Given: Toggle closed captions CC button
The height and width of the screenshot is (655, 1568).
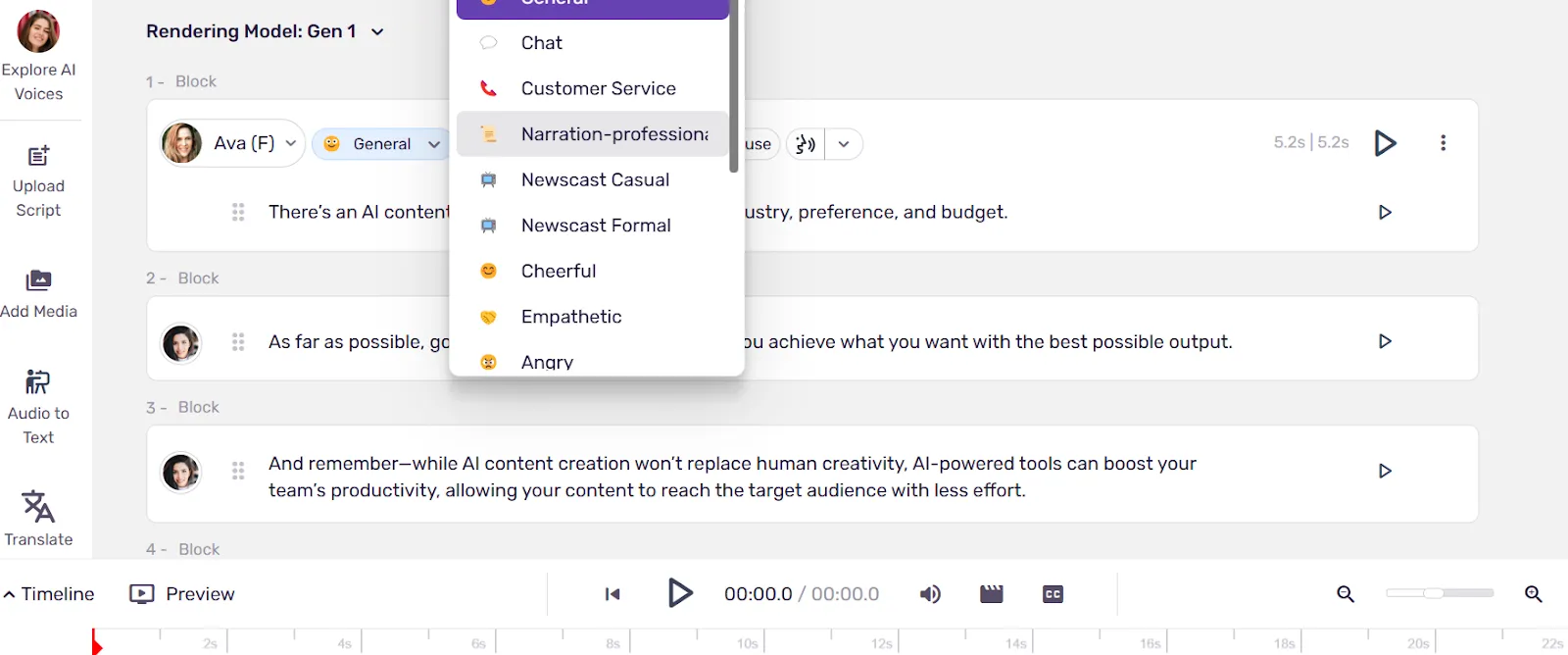Looking at the screenshot, I should click(1053, 594).
